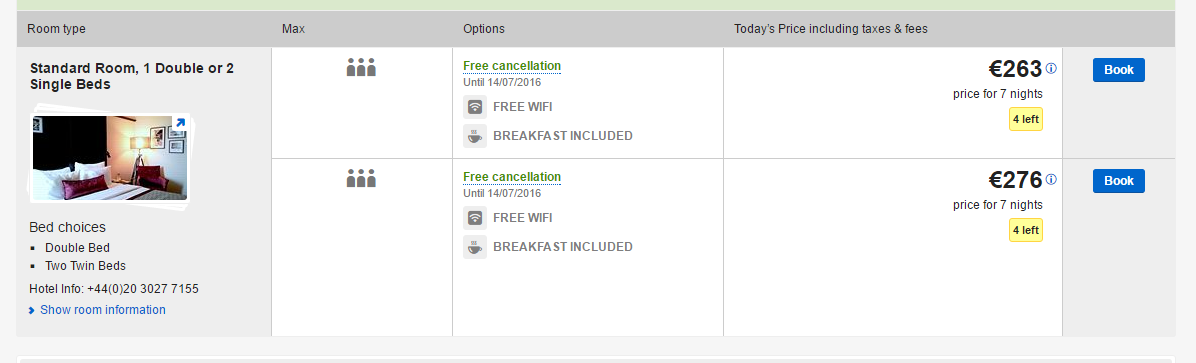Click the Today's Price column header
Viewport: 1196px width, 363px height.
[831, 29]
